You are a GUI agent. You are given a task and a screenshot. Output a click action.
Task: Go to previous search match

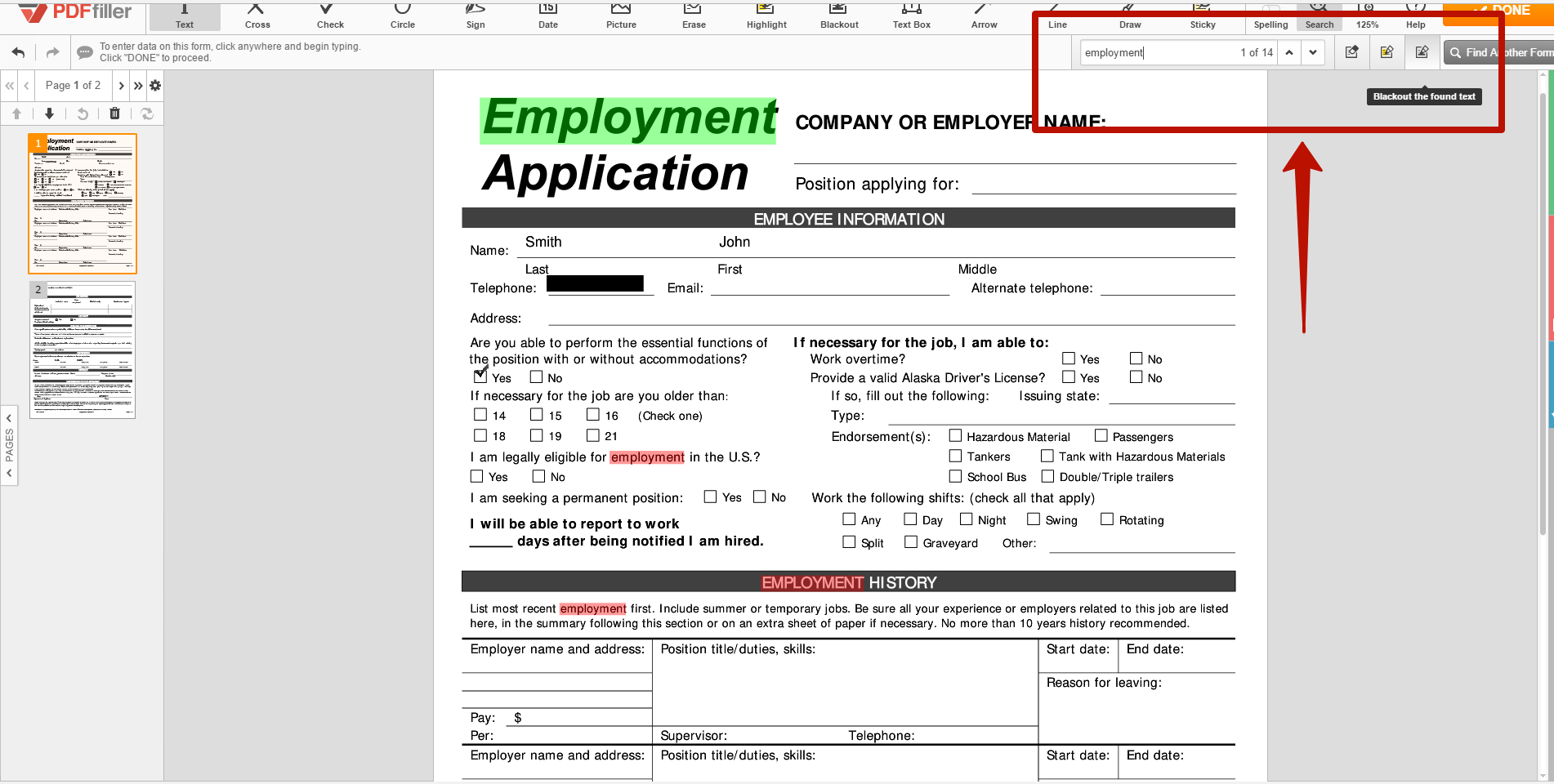(x=1289, y=52)
